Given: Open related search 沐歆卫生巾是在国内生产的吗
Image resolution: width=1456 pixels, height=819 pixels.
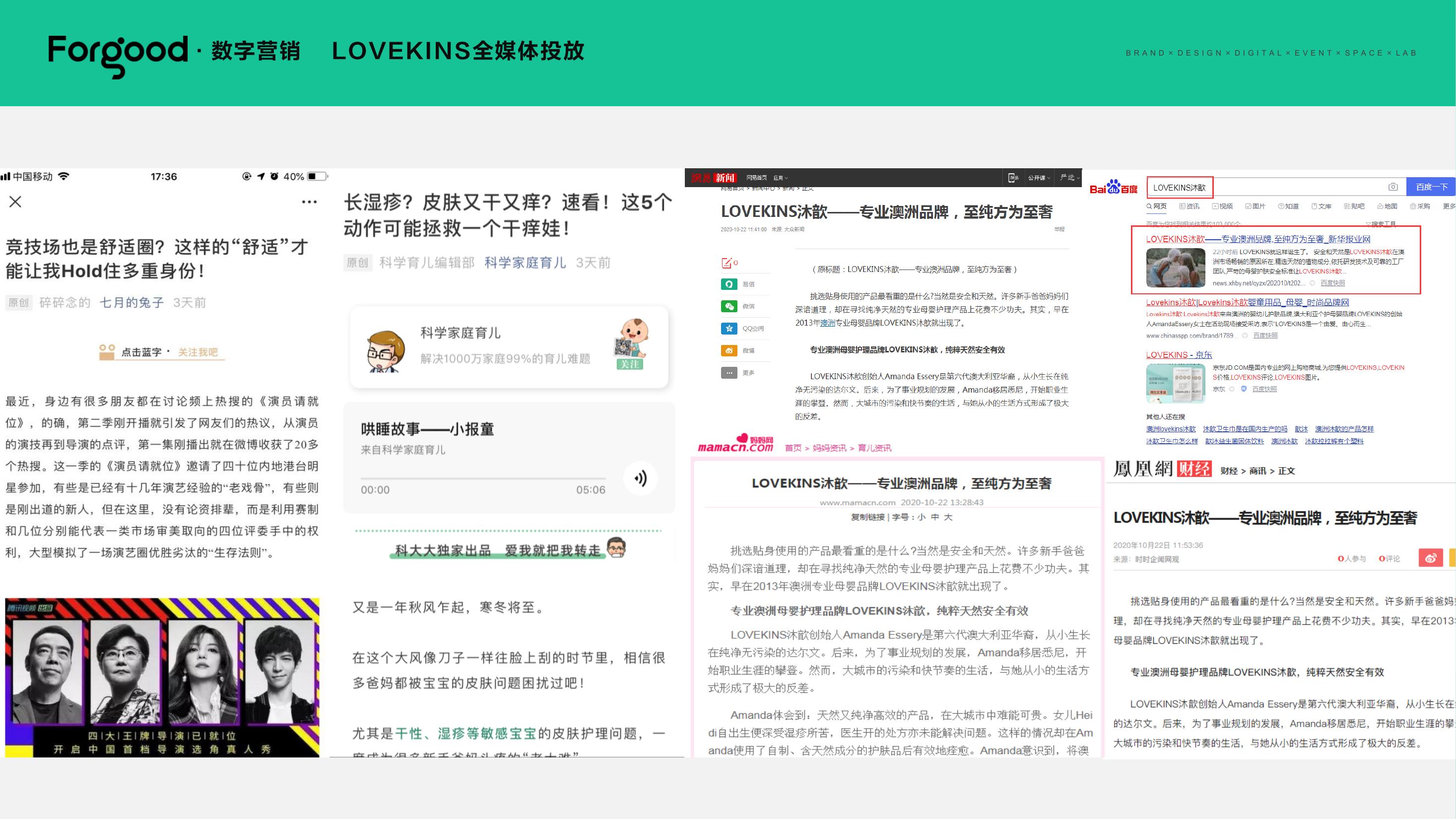Looking at the screenshot, I should coord(1245,429).
